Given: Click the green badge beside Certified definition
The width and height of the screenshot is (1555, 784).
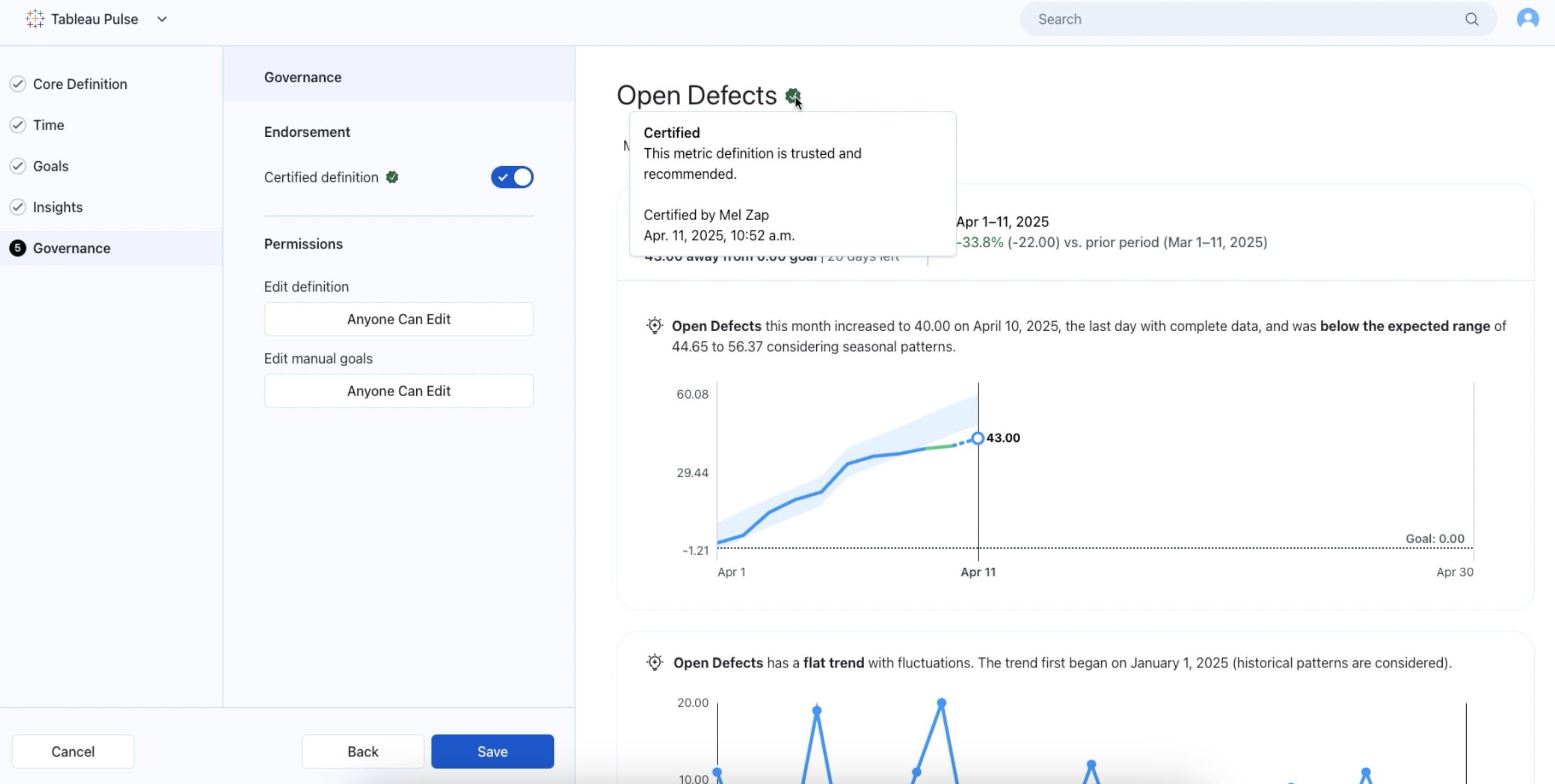Looking at the screenshot, I should 392,178.
